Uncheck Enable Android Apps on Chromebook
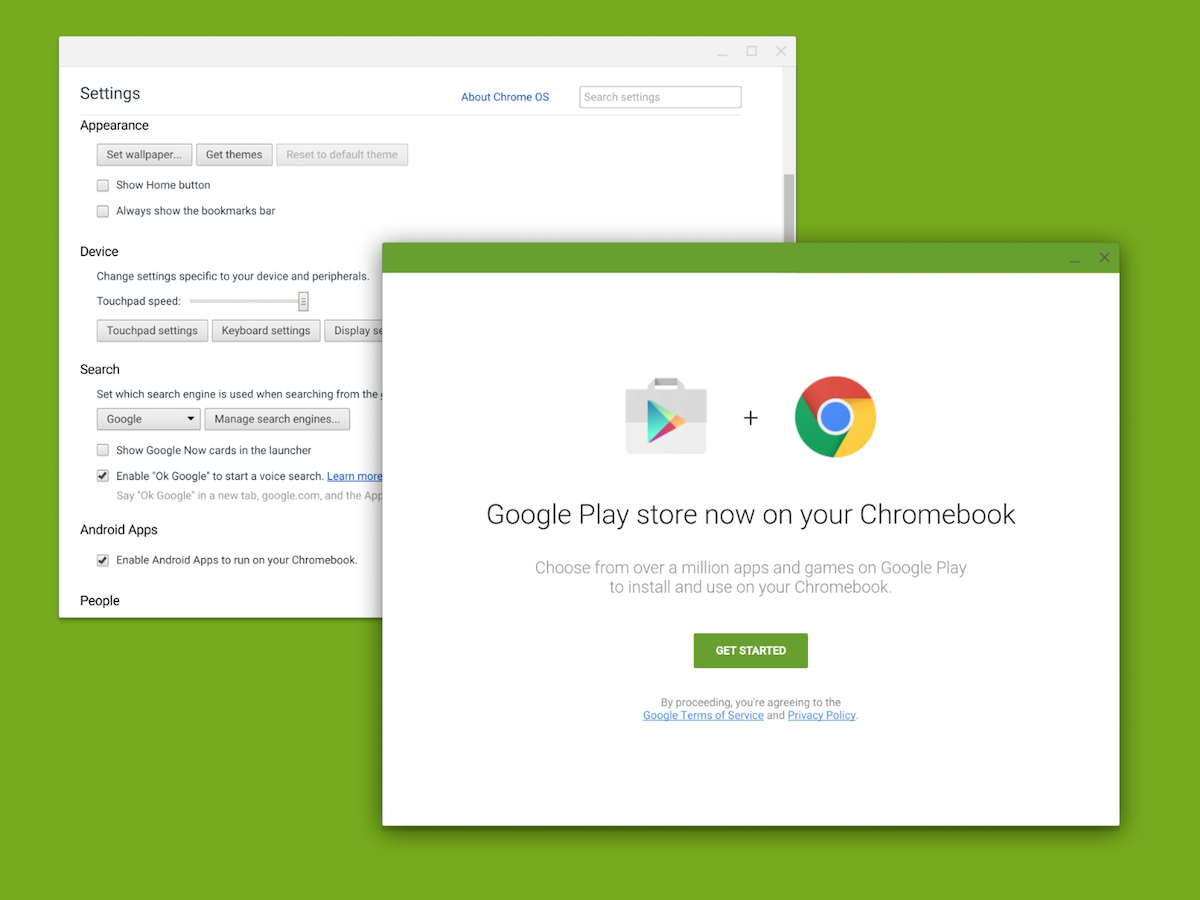This screenshot has height=900, width=1200. [x=102, y=560]
